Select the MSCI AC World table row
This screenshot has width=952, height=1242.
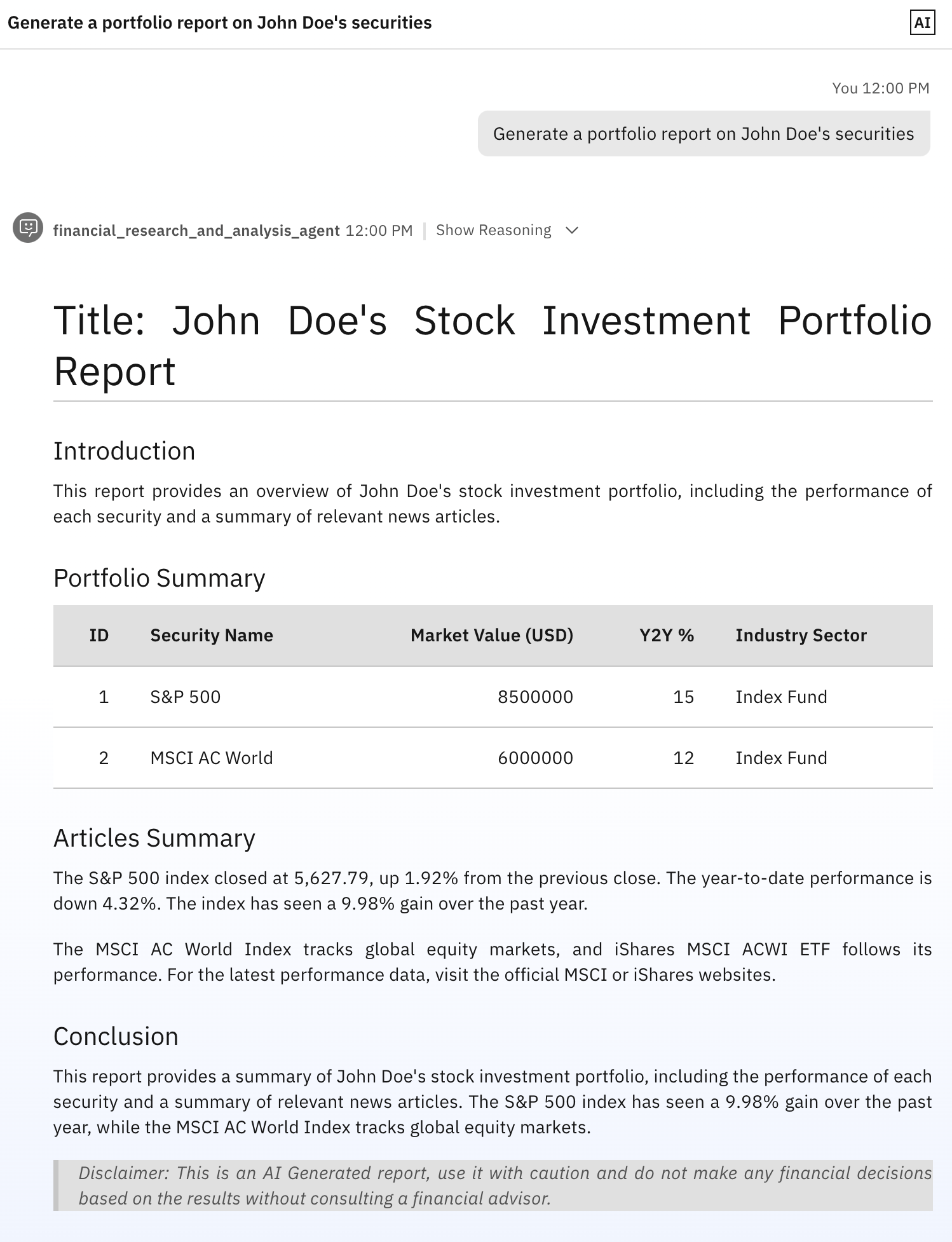tap(493, 758)
